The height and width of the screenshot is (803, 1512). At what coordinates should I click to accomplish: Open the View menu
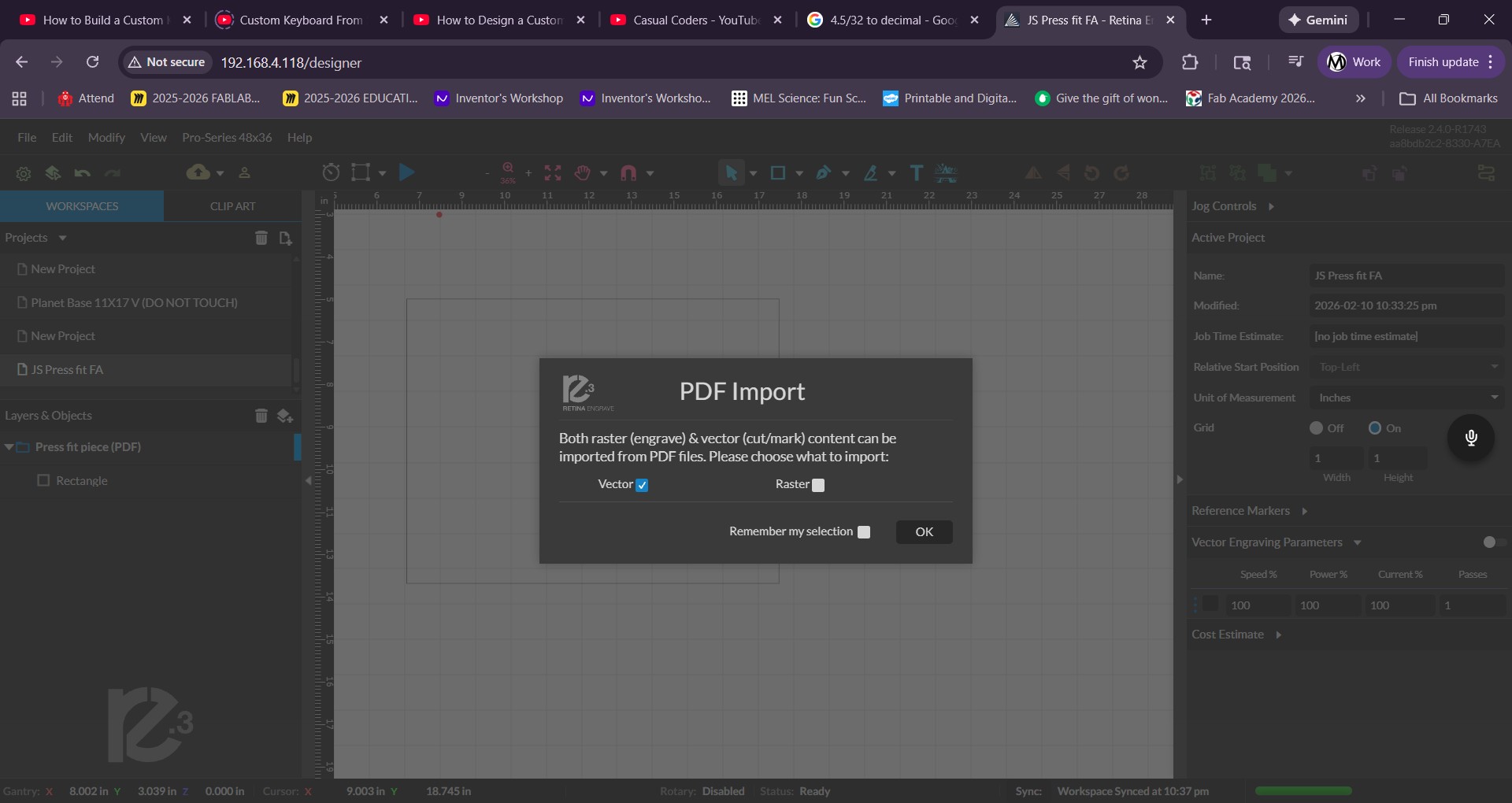[154, 137]
